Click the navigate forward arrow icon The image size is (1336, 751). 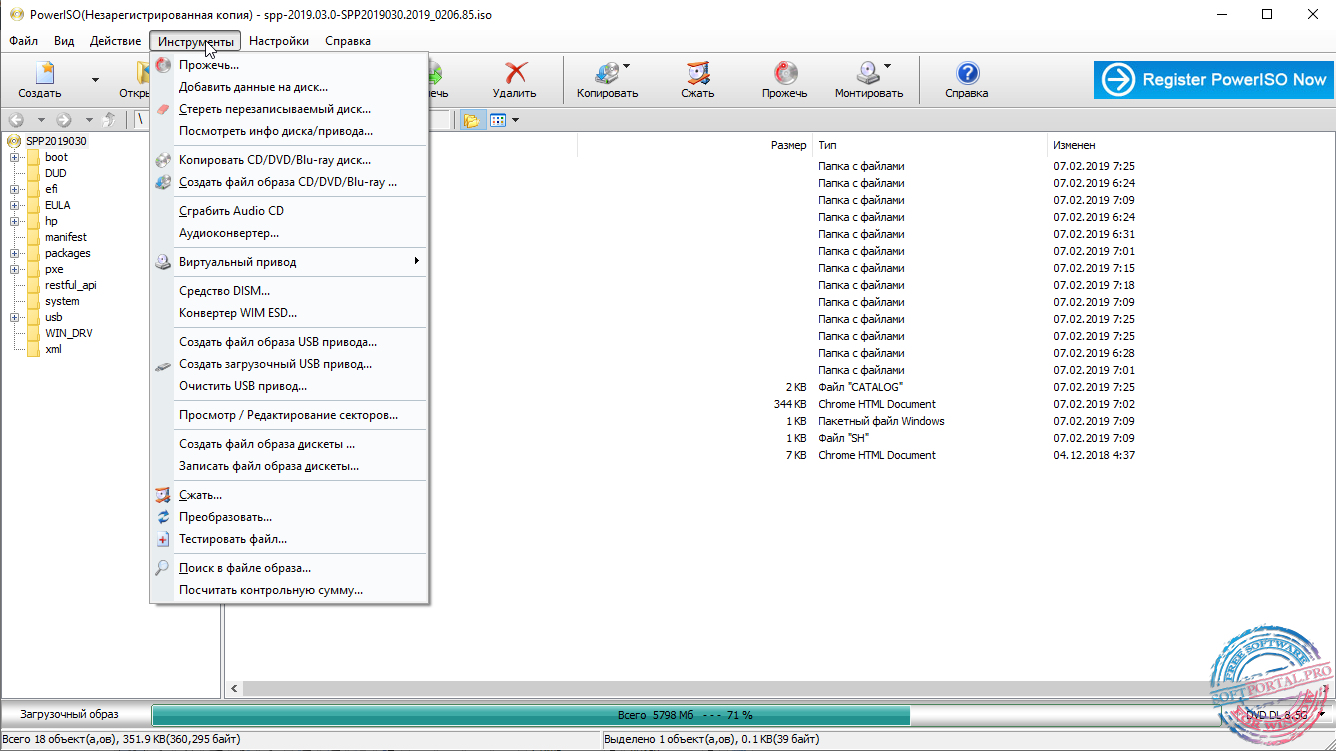[x=65, y=120]
